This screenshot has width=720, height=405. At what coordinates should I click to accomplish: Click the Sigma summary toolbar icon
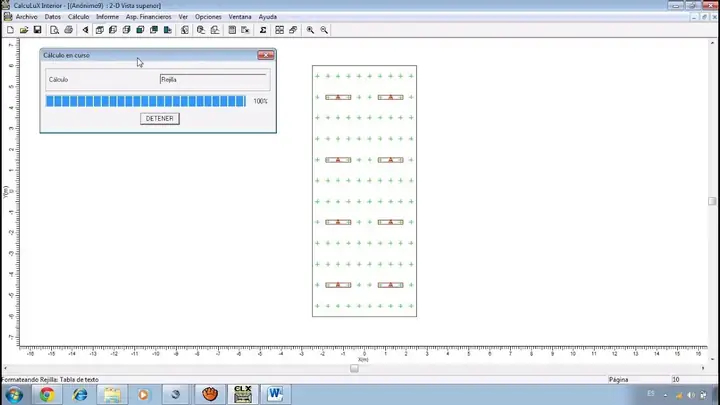(263, 30)
